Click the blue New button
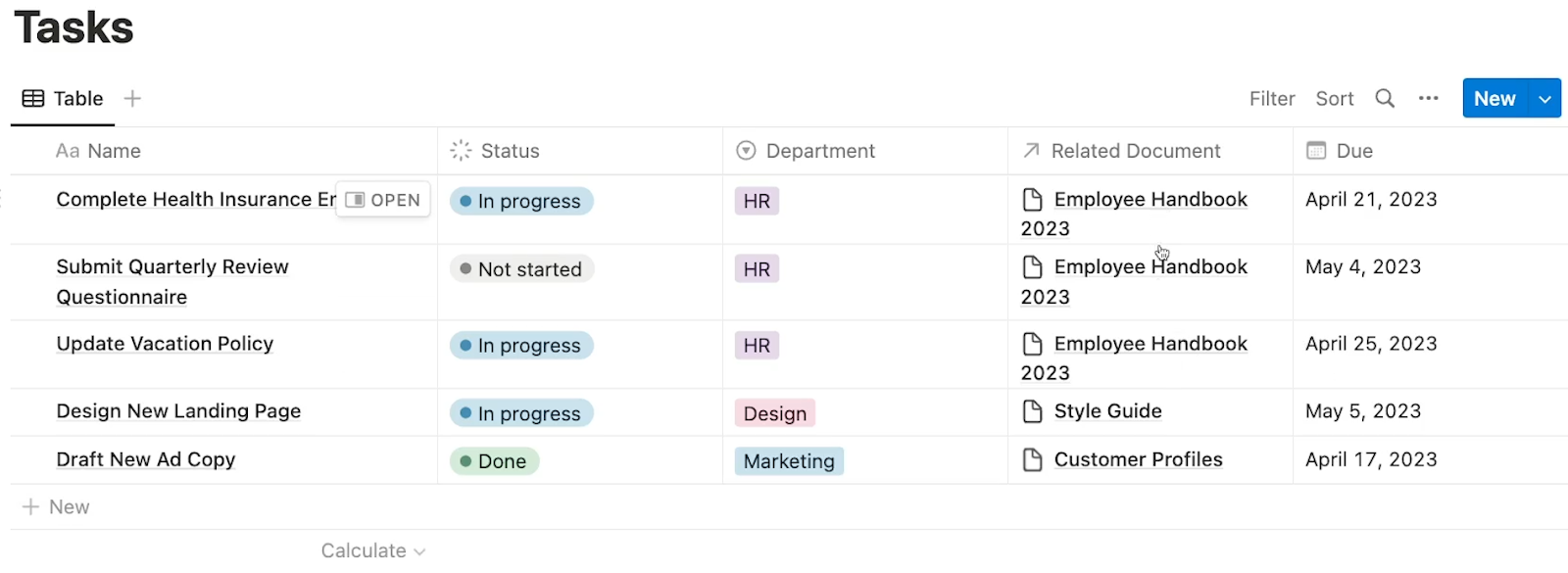This screenshot has height=573, width=1568. point(1494,99)
